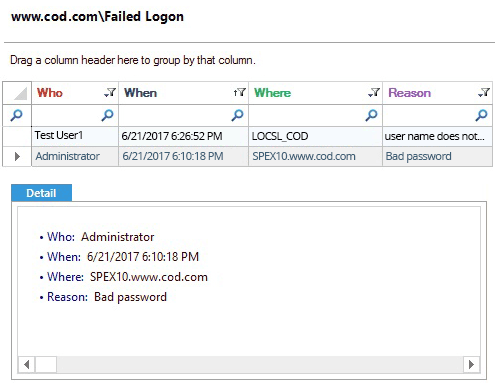
Task: Click the select-all corner triangle of grid
Action: 20,93
